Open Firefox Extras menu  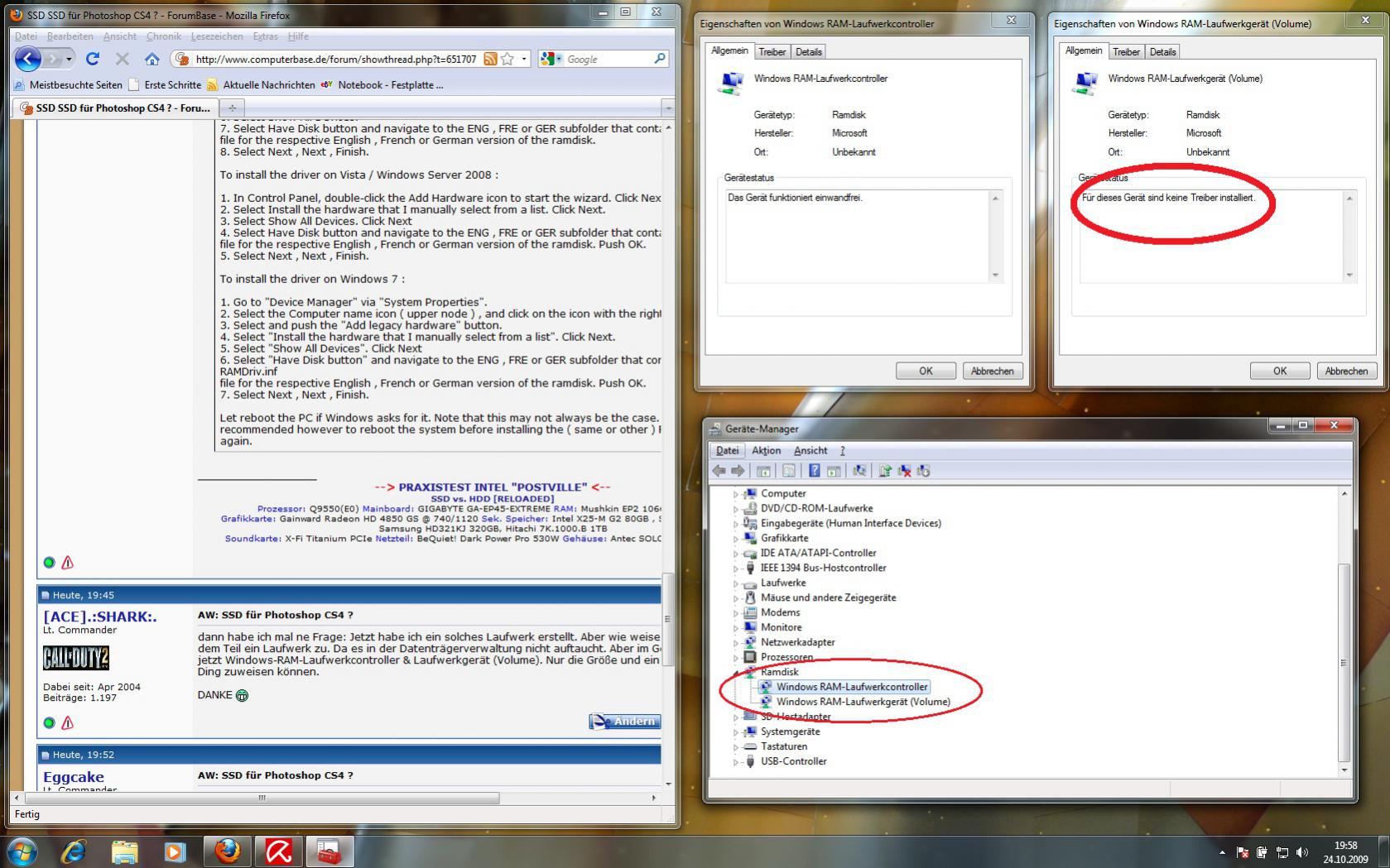coord(266,36)
